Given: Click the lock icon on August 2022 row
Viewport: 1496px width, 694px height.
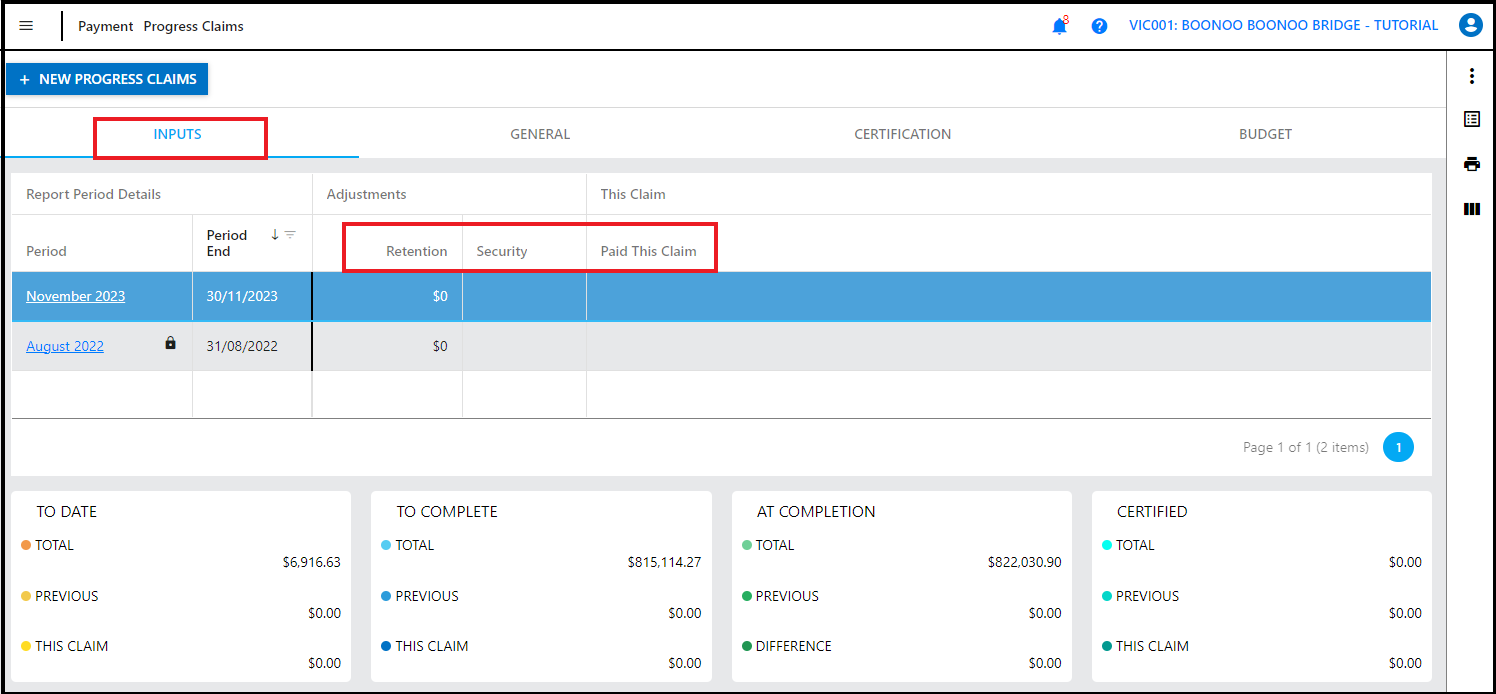Looking at the screenshot, I should coord(170,343).
